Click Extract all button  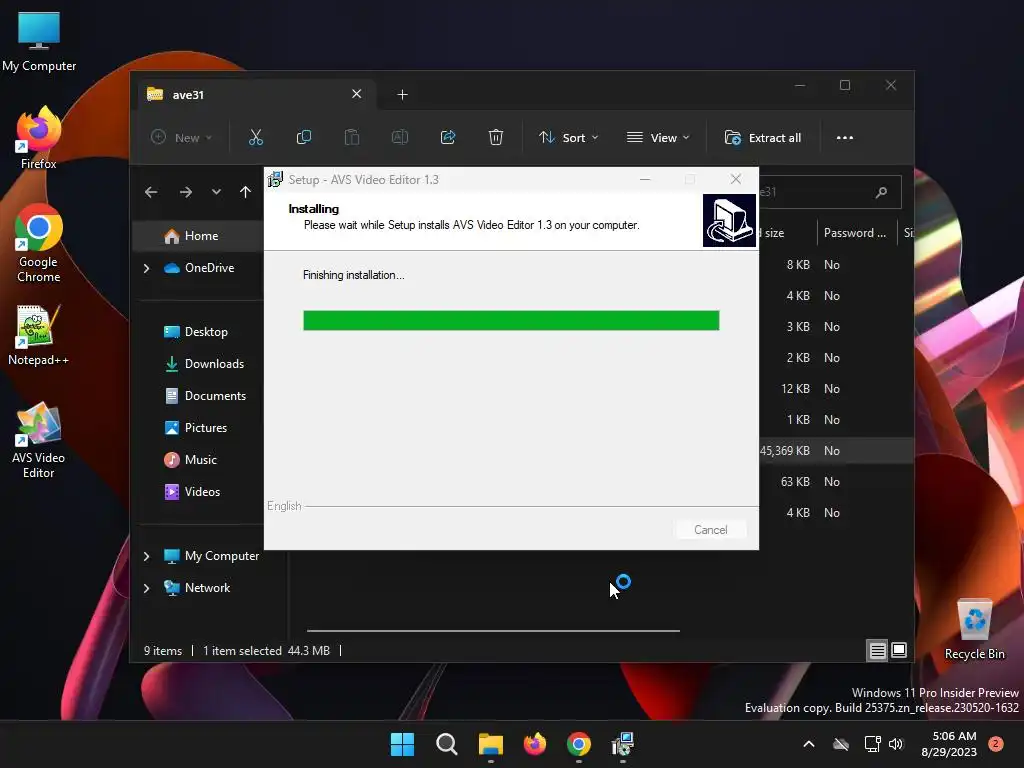pyautogui.click(x=763, y=138)
